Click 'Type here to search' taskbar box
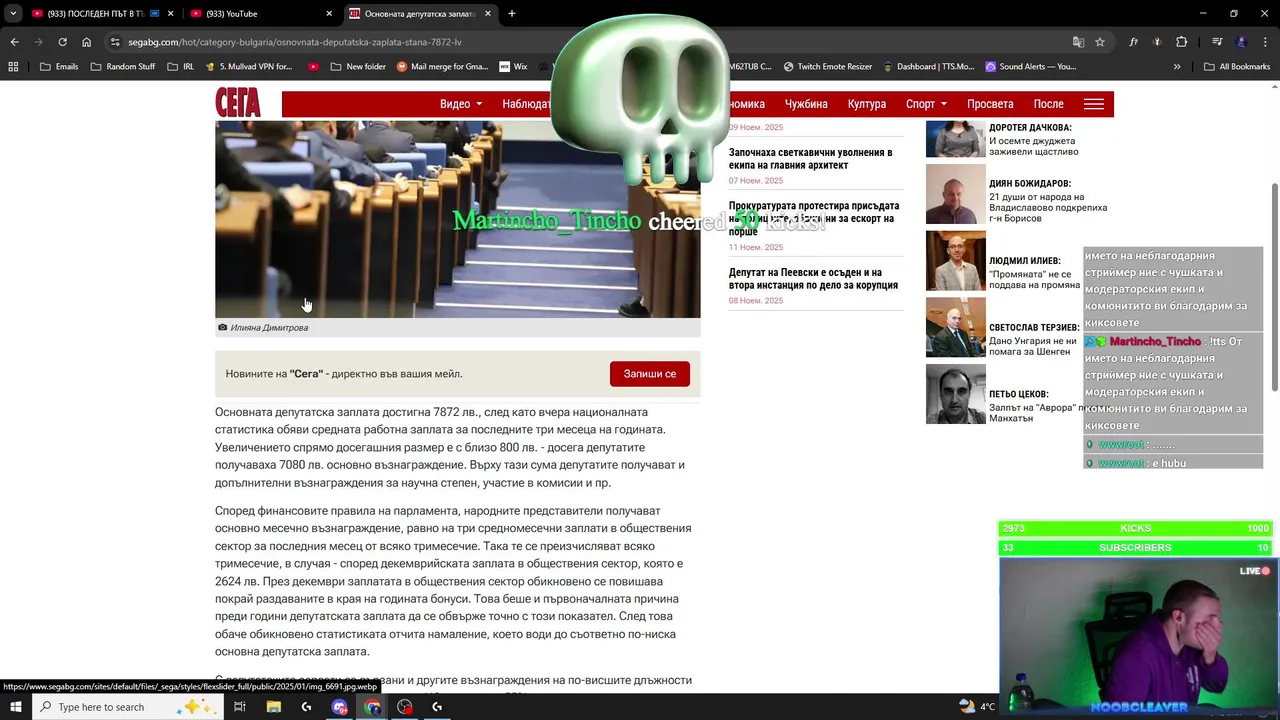 coord(128,707)
